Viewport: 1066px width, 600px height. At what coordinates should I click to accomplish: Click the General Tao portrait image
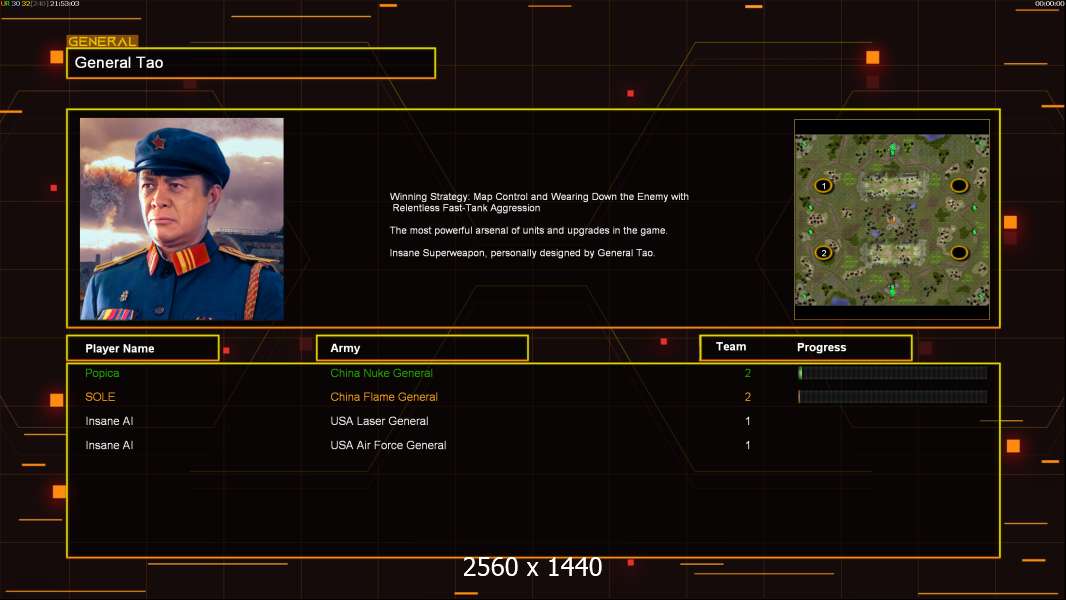(x=182, y=219)
